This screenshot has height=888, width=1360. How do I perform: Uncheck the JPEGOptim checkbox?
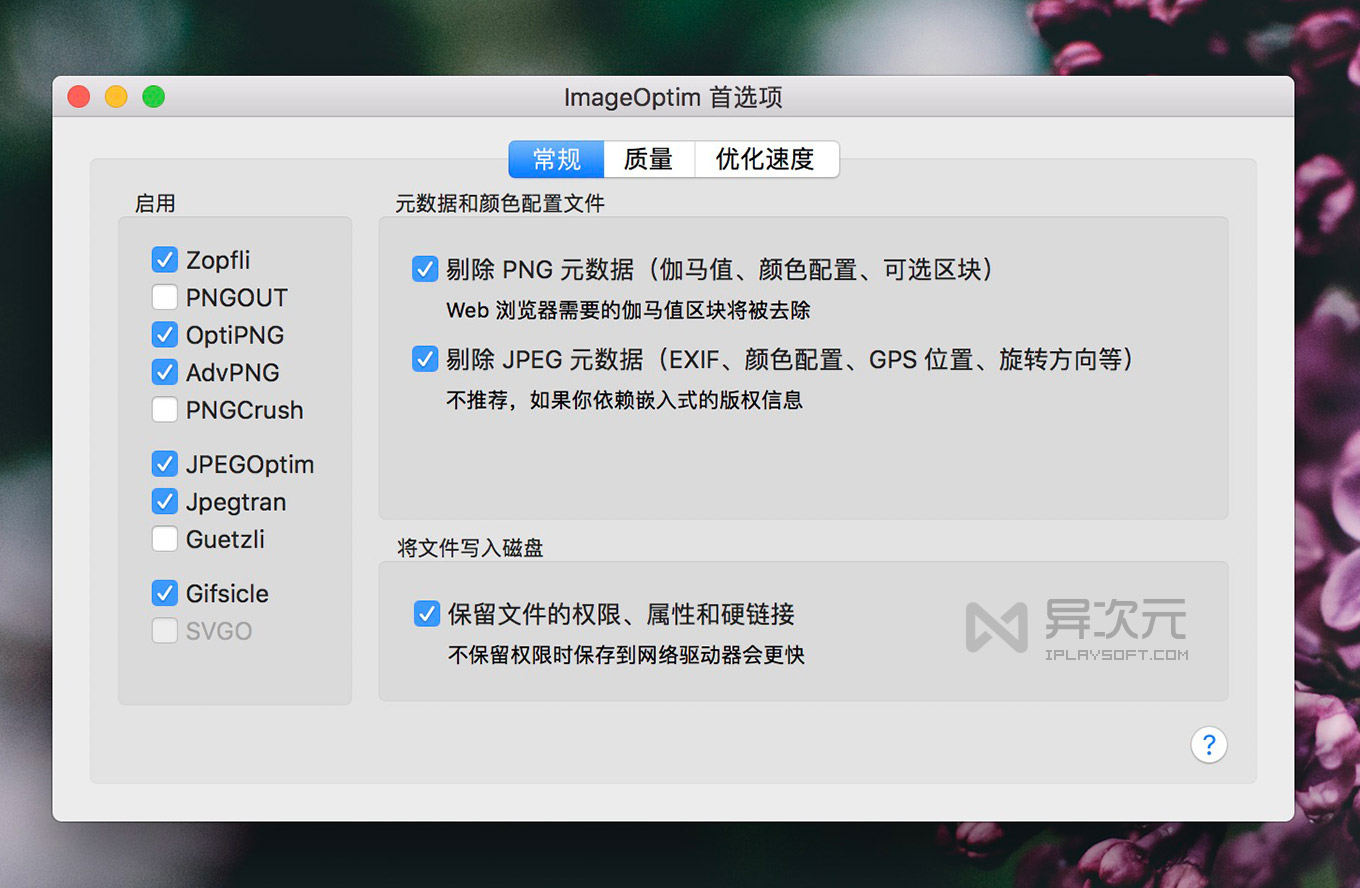pyautogui.click(x=165, y=464)
